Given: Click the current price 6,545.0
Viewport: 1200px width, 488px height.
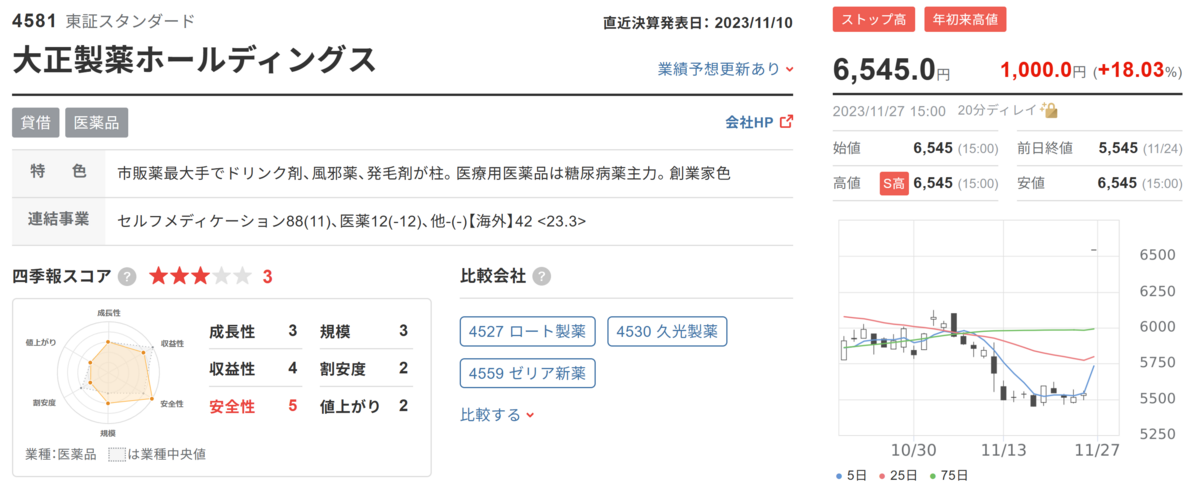Looking at the screenshot, I should (884, 70).
